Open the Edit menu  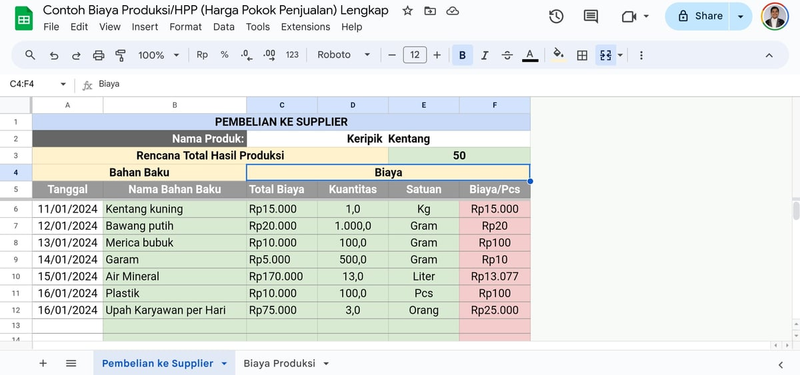click(79, 27)
